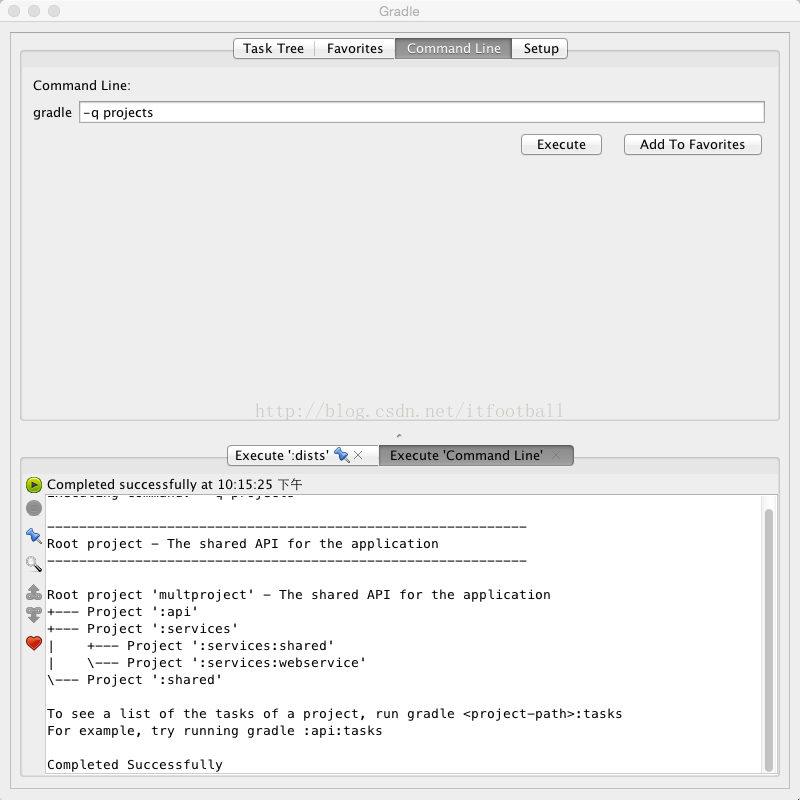Select the Execute 'Command Line' output tab
The width and height of the screenshot is (800, 800).
[476, 455]
